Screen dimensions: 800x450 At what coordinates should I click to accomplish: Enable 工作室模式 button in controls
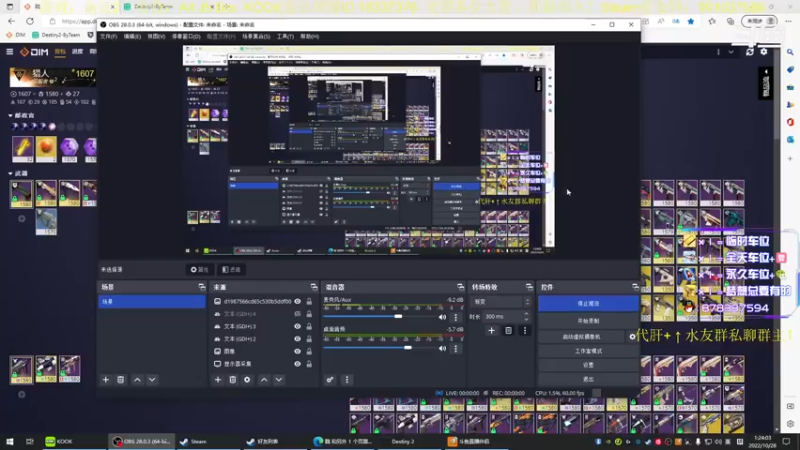tap(588, 351)
